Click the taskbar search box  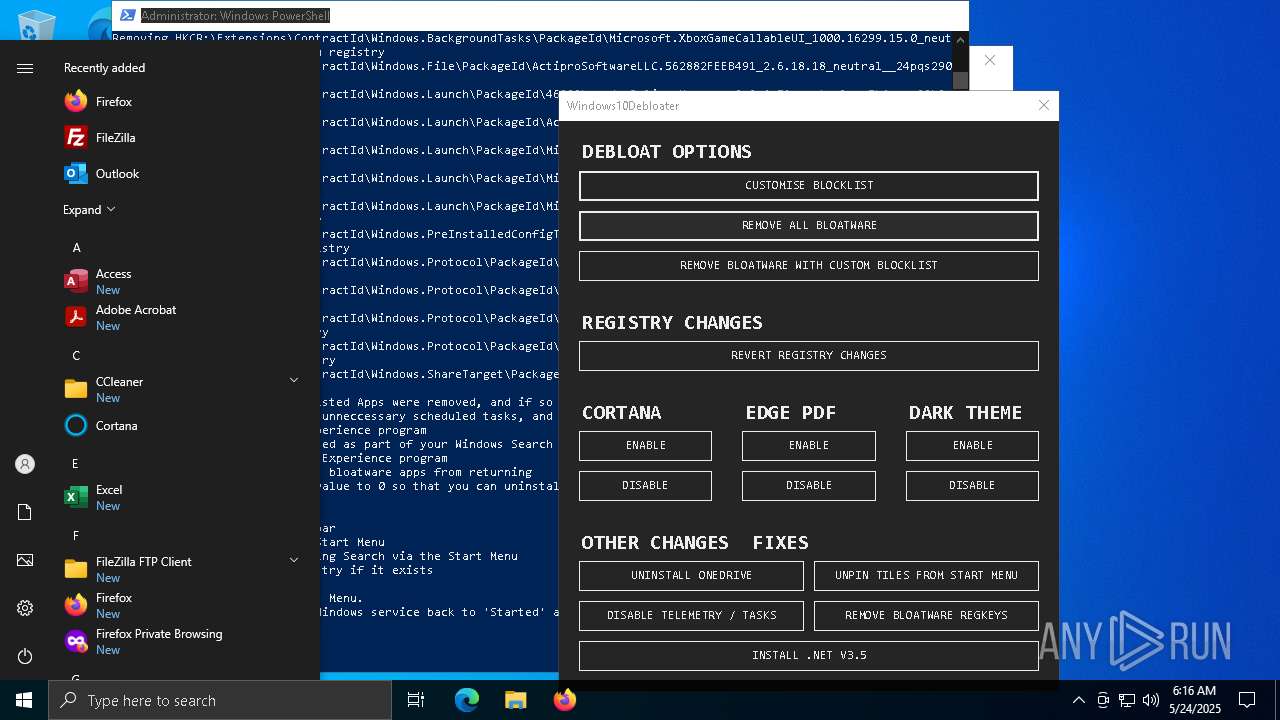220,700
